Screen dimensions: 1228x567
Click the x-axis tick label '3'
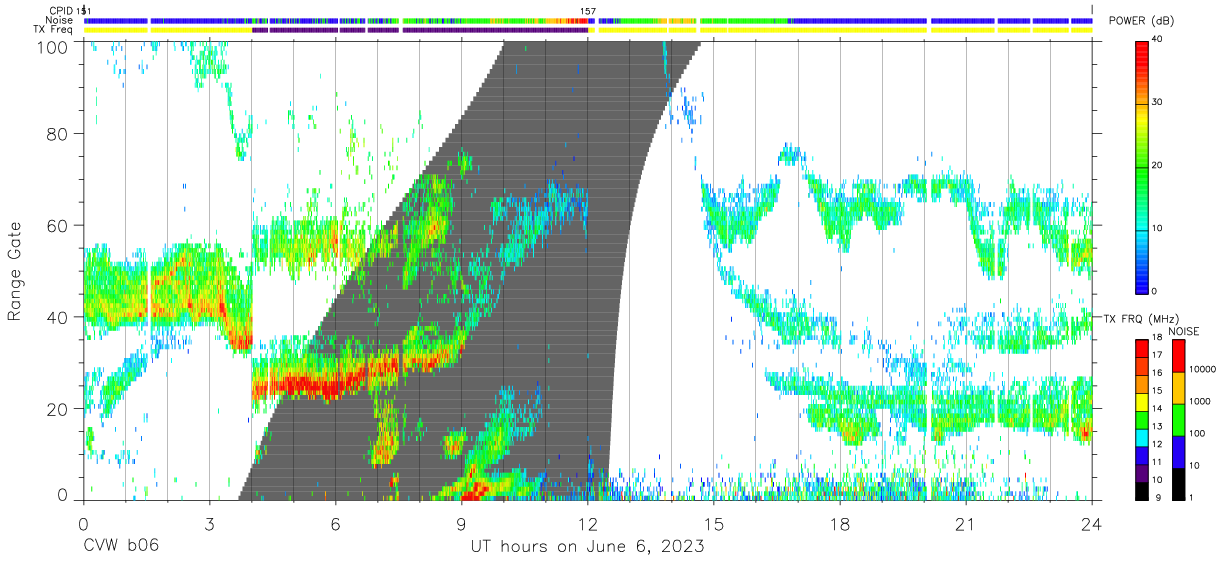(209, 522)
